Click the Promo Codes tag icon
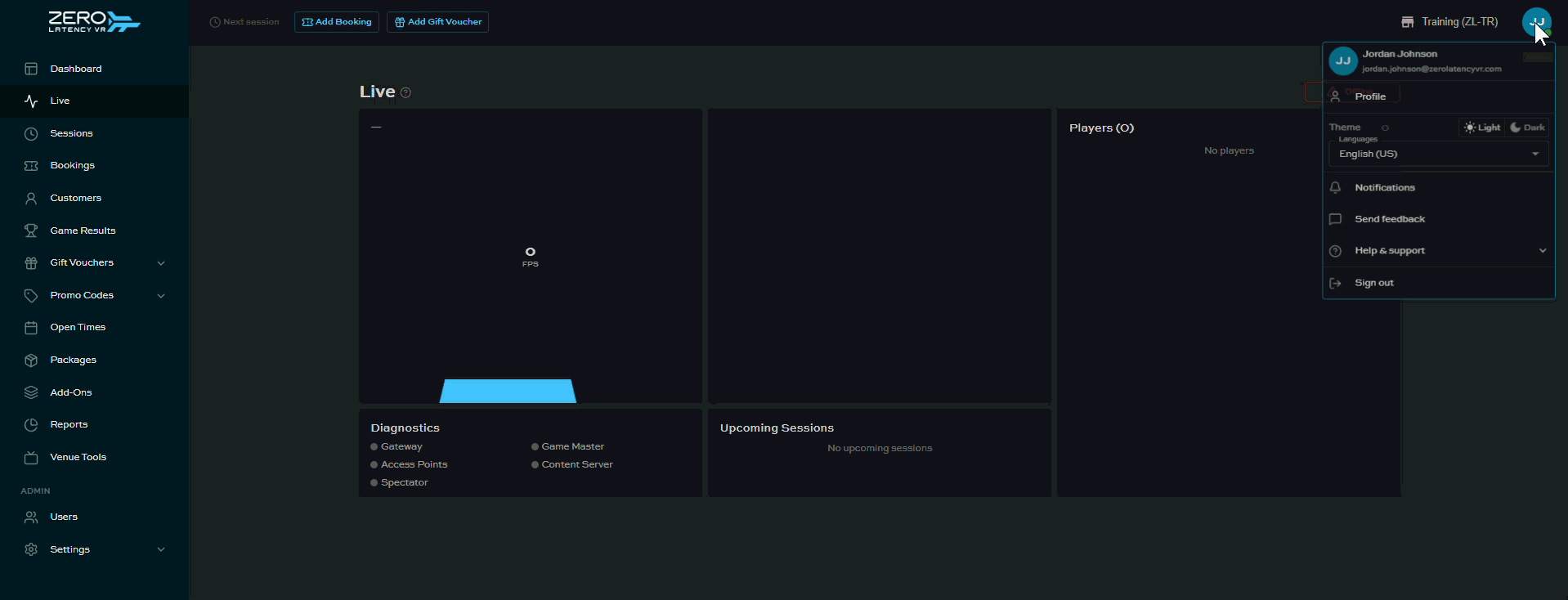The image size is (1568, 600). [31, 295]
